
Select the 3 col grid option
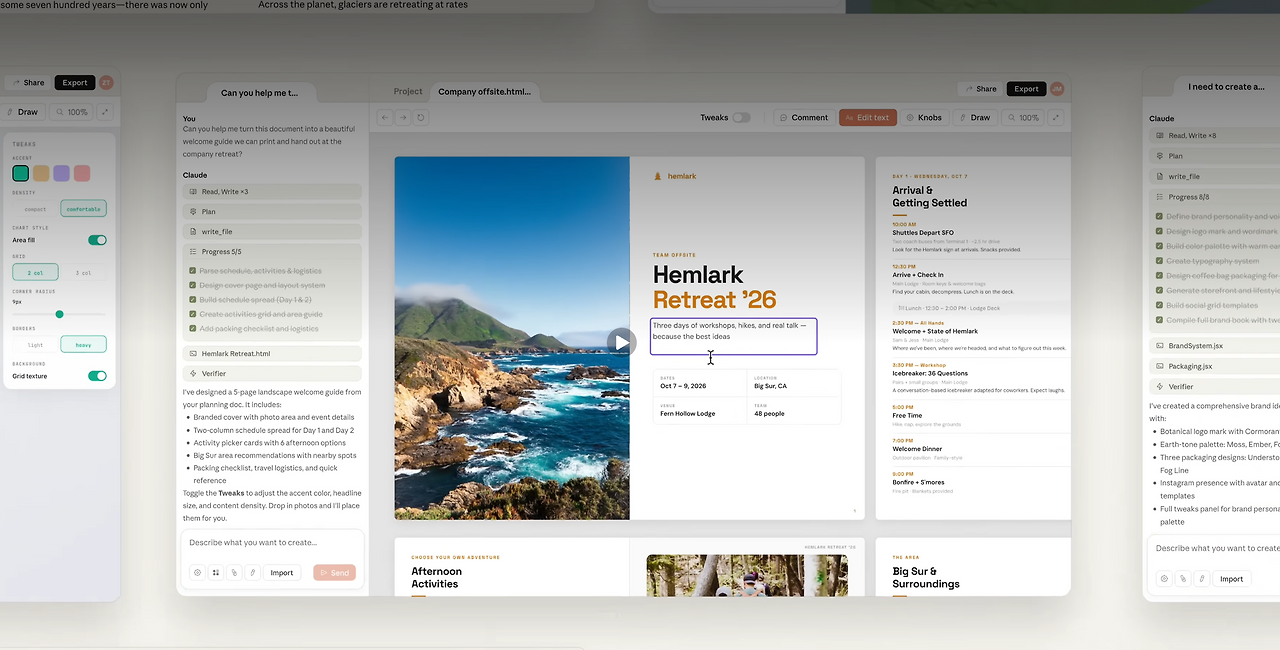coord(83,272)
